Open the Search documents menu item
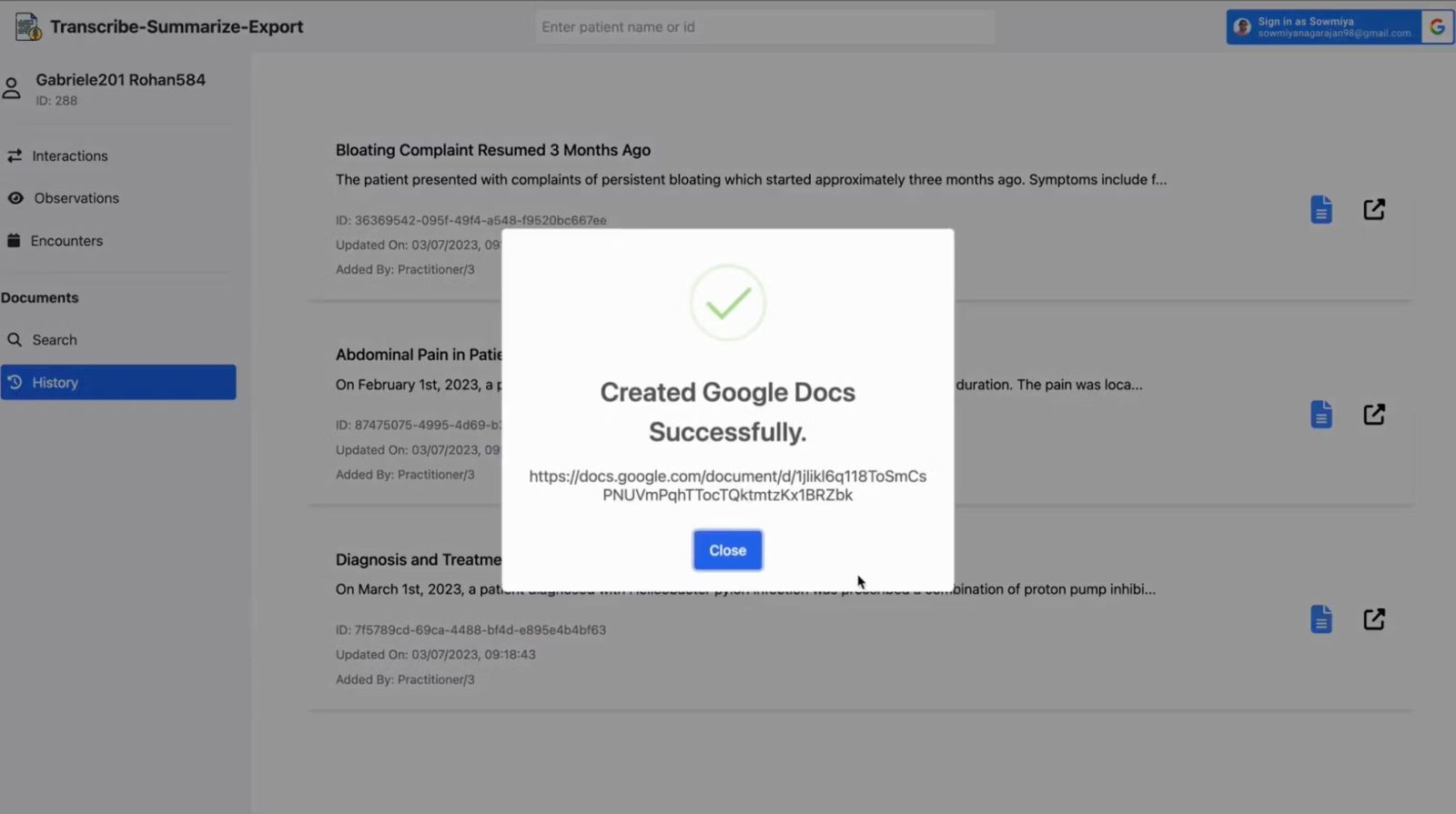Screen dimensions: 1456x814 click(x=55, y=340)
